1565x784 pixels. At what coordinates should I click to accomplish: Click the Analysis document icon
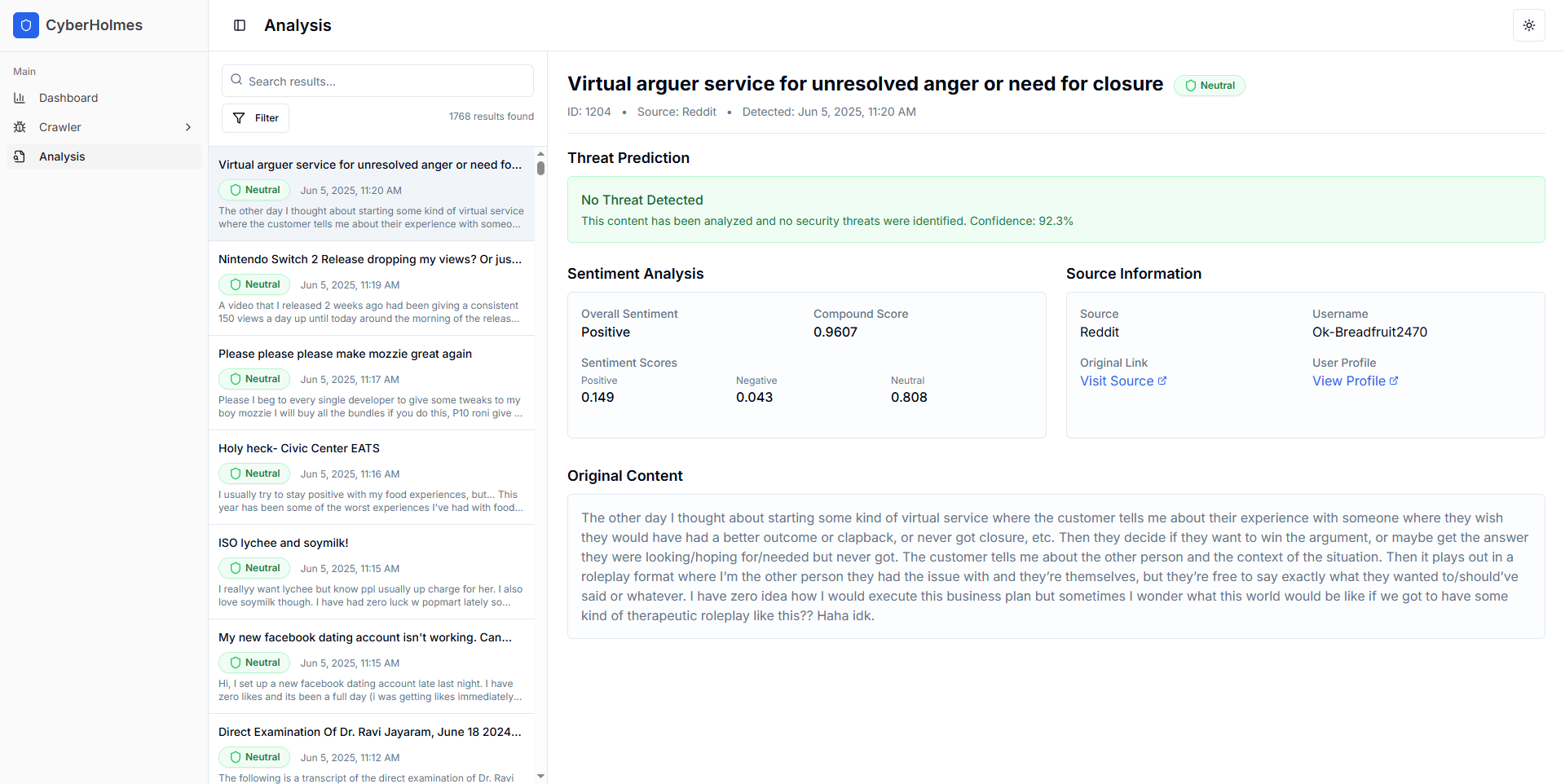point(20,156)
